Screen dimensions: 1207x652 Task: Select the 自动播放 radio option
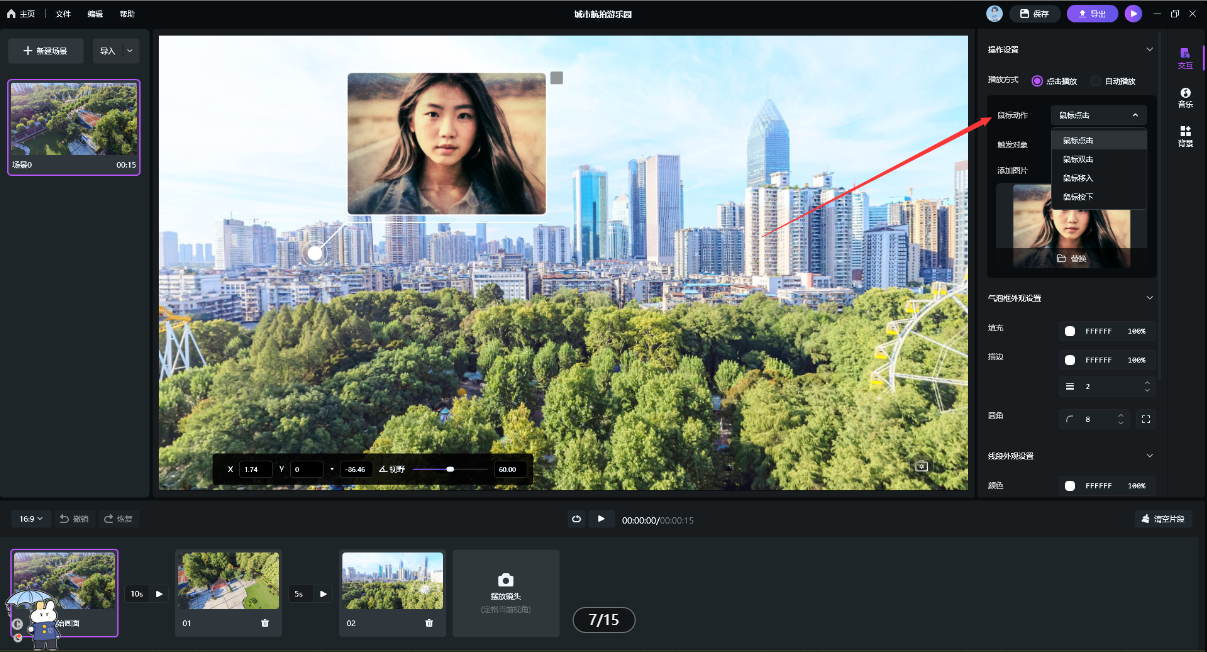tap(1096, 81)
